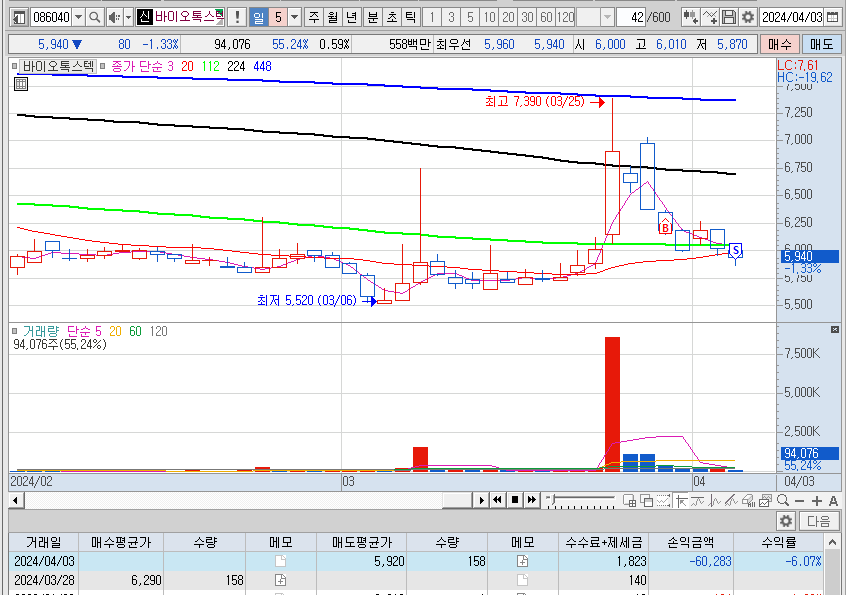The height and width of the screenshot is (595, 846).
Task: Click the 수수료+제세금 column header
Action: tap(603, 542)
